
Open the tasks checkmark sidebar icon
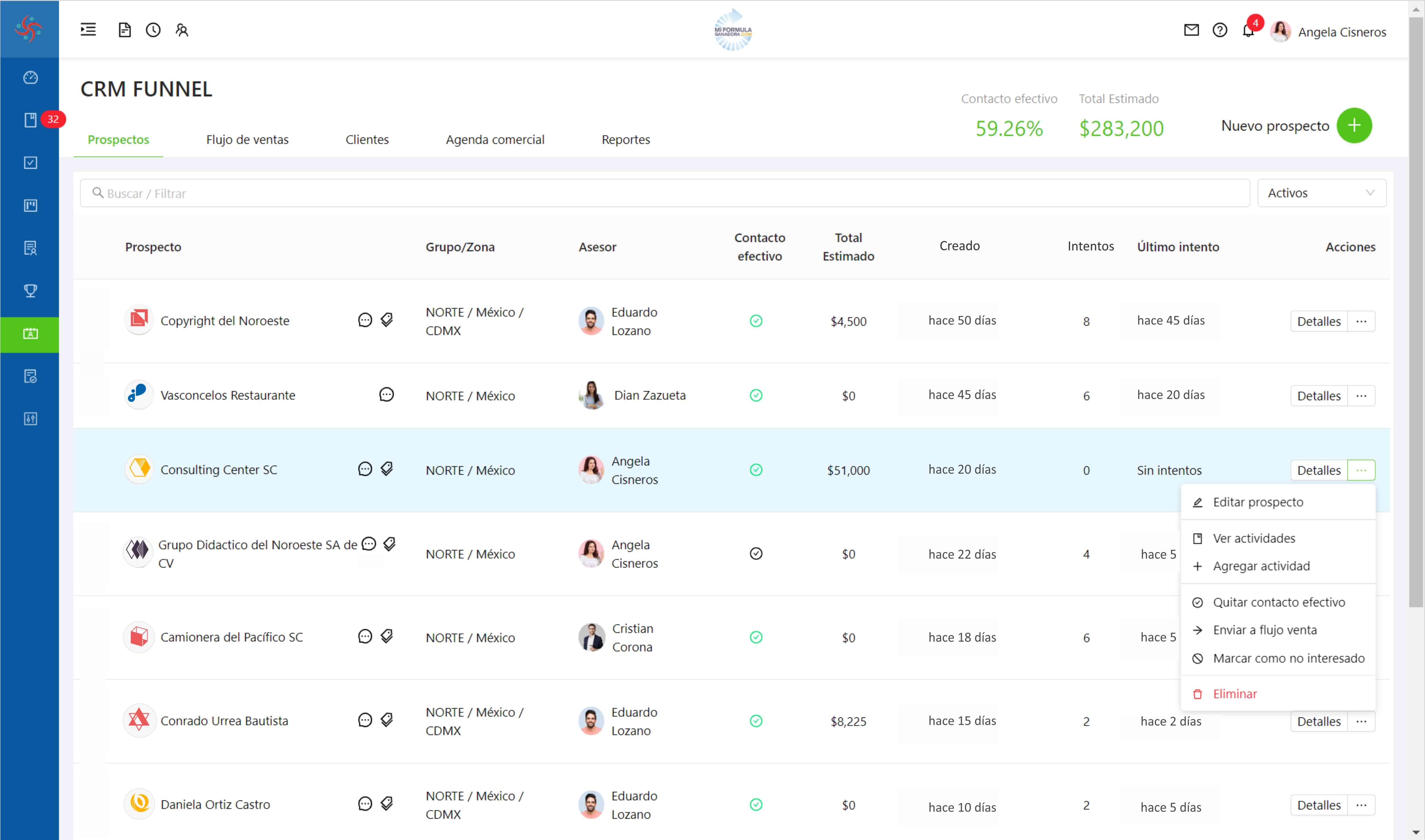(x=31, y=163)
